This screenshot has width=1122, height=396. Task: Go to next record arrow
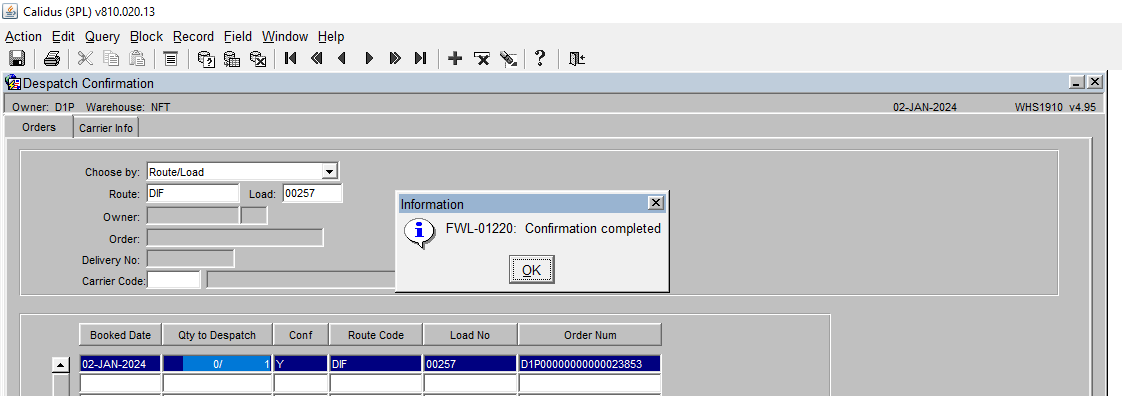tap(369, 59)
